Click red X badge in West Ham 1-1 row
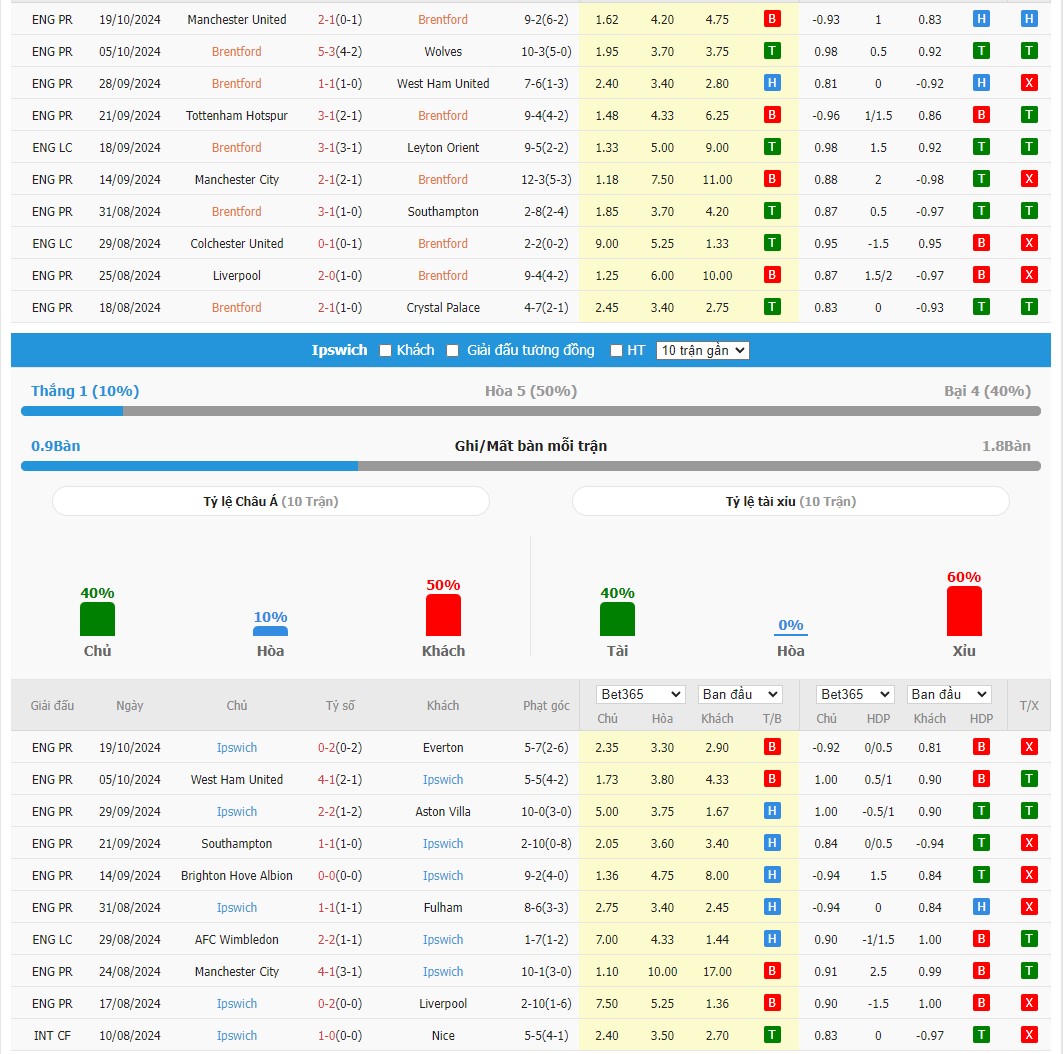1063x1054 pixels. [x=1029, y=83]
